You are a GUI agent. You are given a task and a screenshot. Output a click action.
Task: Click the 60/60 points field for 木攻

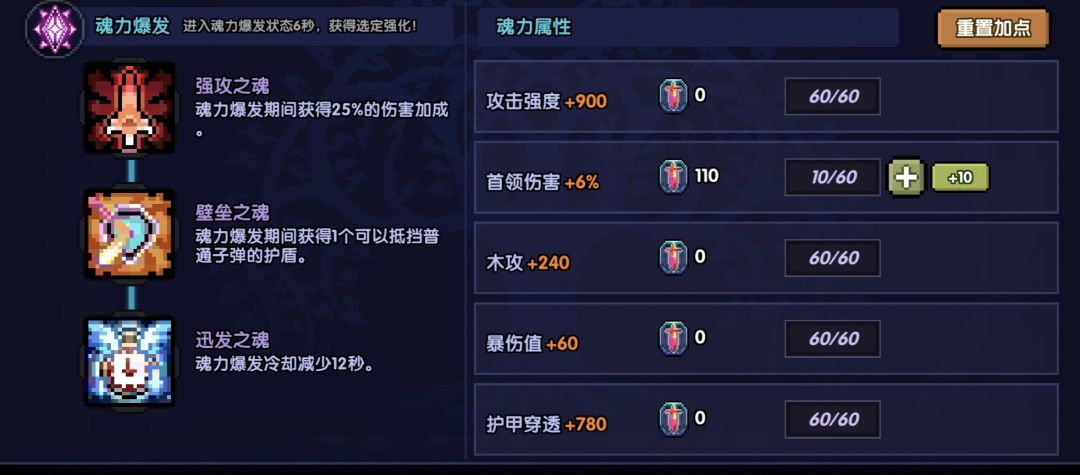(833, 258)
